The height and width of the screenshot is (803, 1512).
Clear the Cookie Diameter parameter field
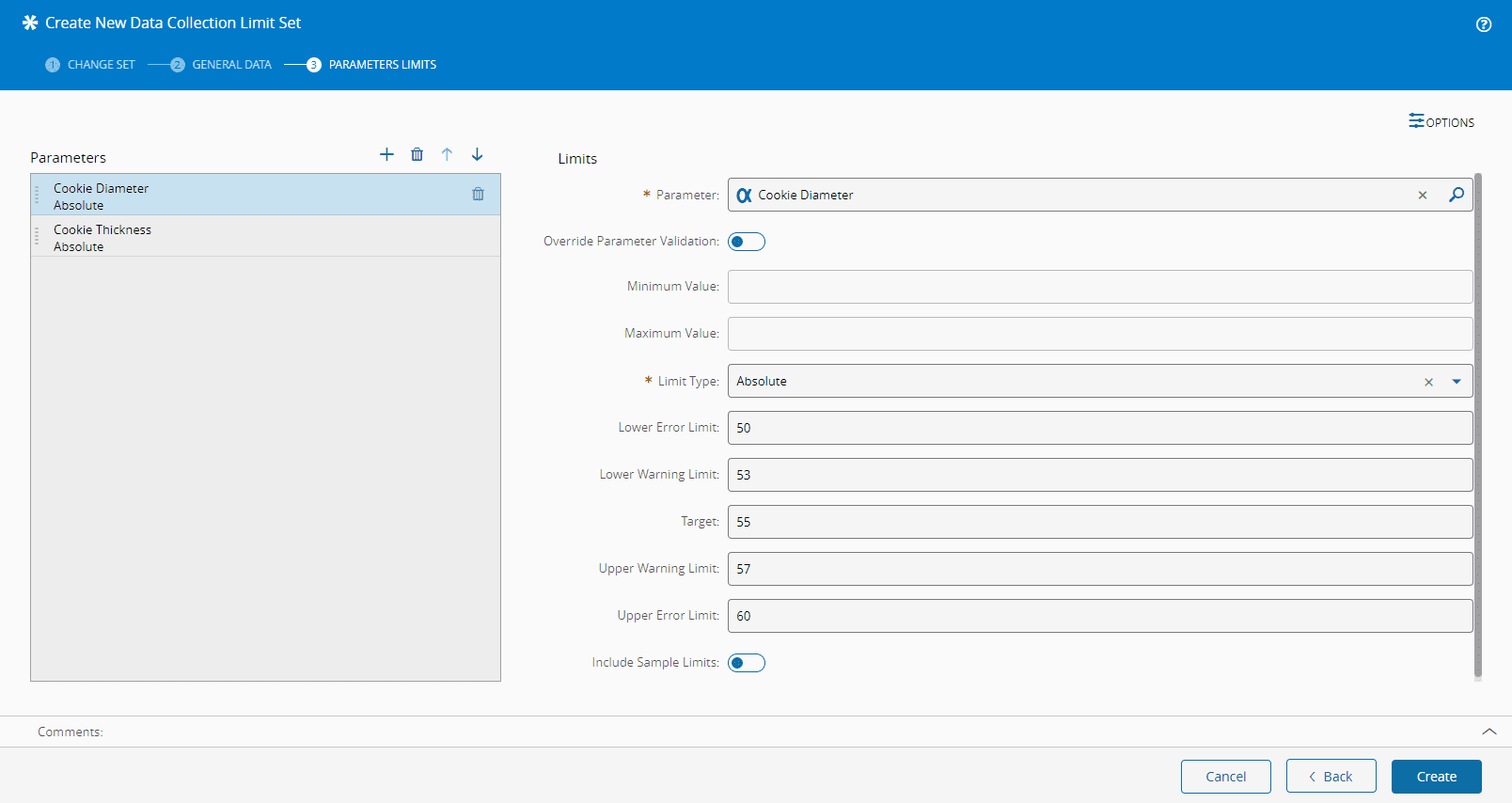coord(1422,195)
